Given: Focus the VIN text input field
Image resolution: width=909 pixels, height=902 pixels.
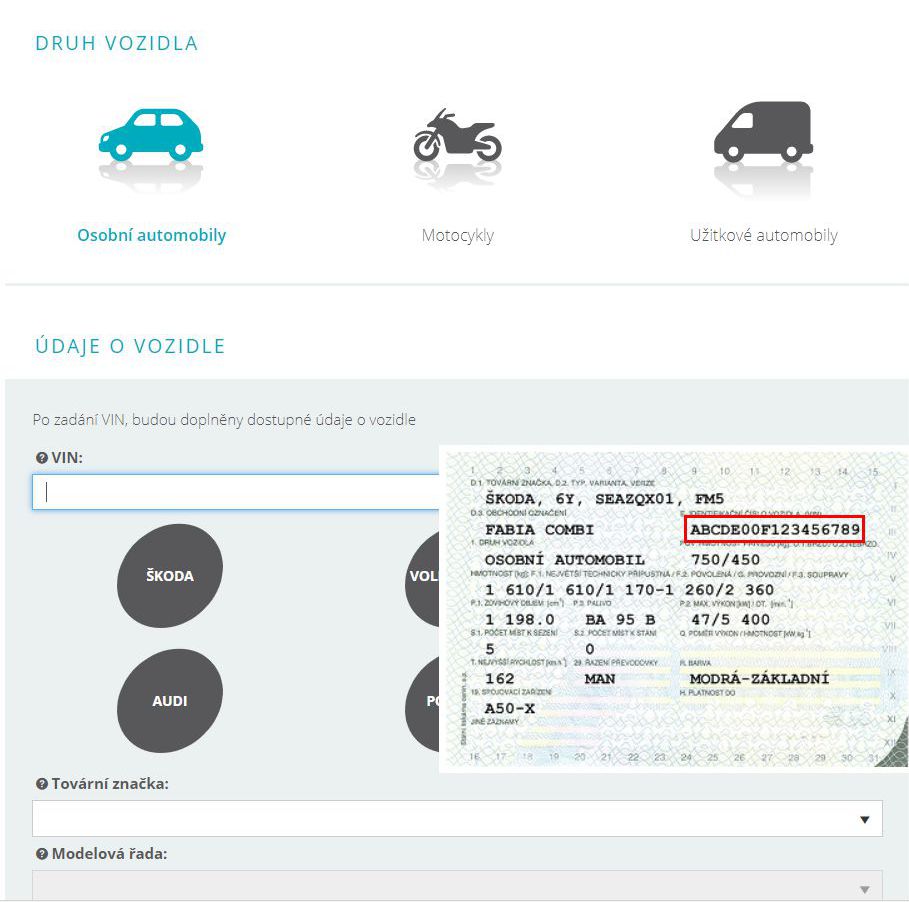Looking at the screenshot, I should click(236, 492).
